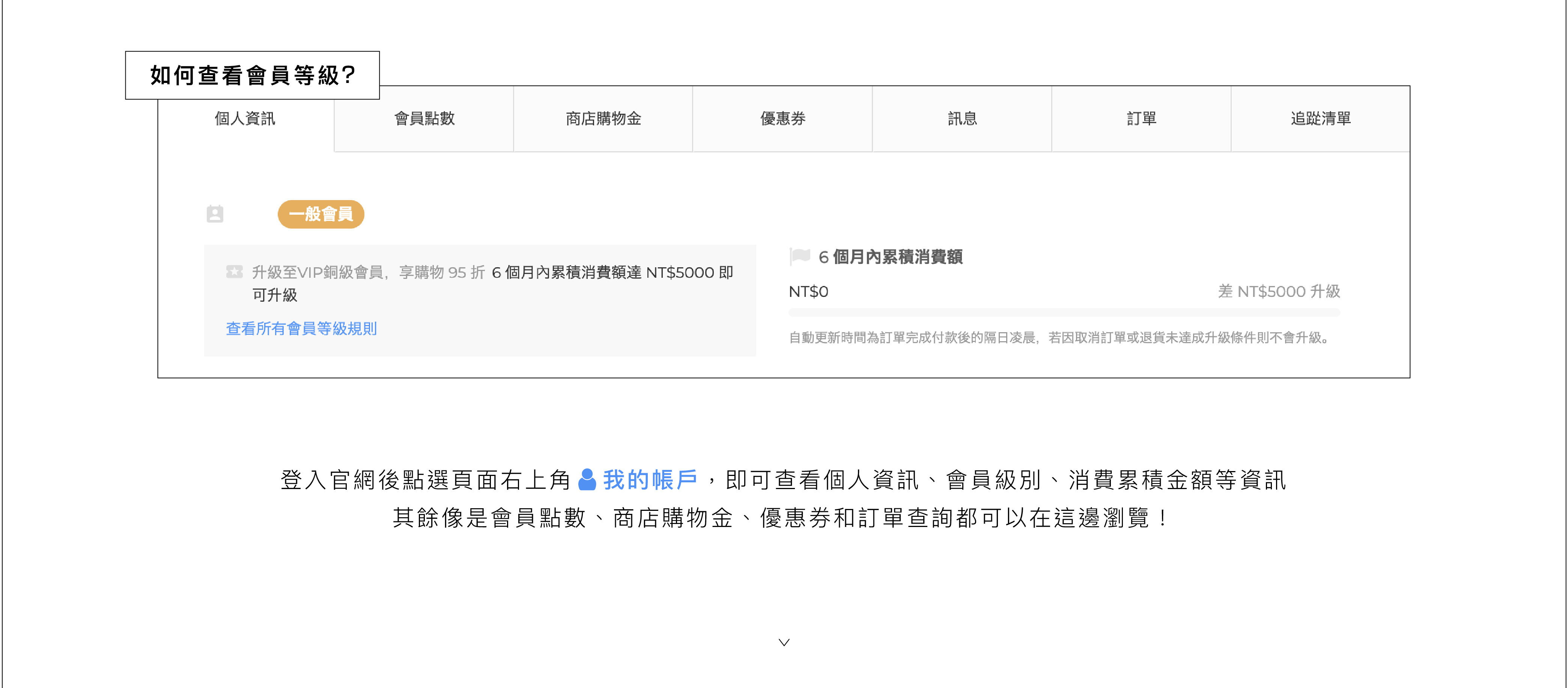This screenshot has height=688, width=1568.
Task: Open the 訂單 tab
Action: [x=1141, y=119]
